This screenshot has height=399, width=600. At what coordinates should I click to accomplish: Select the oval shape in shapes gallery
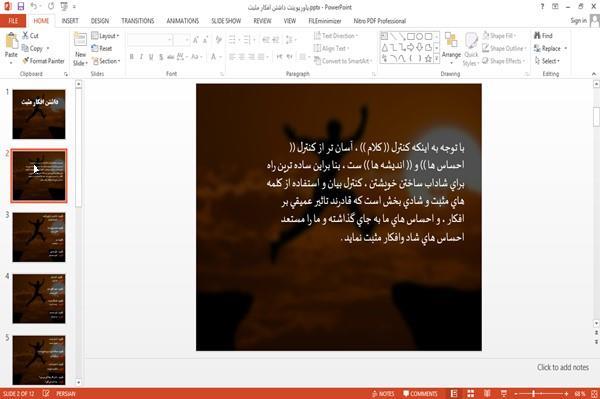(419, 36)
